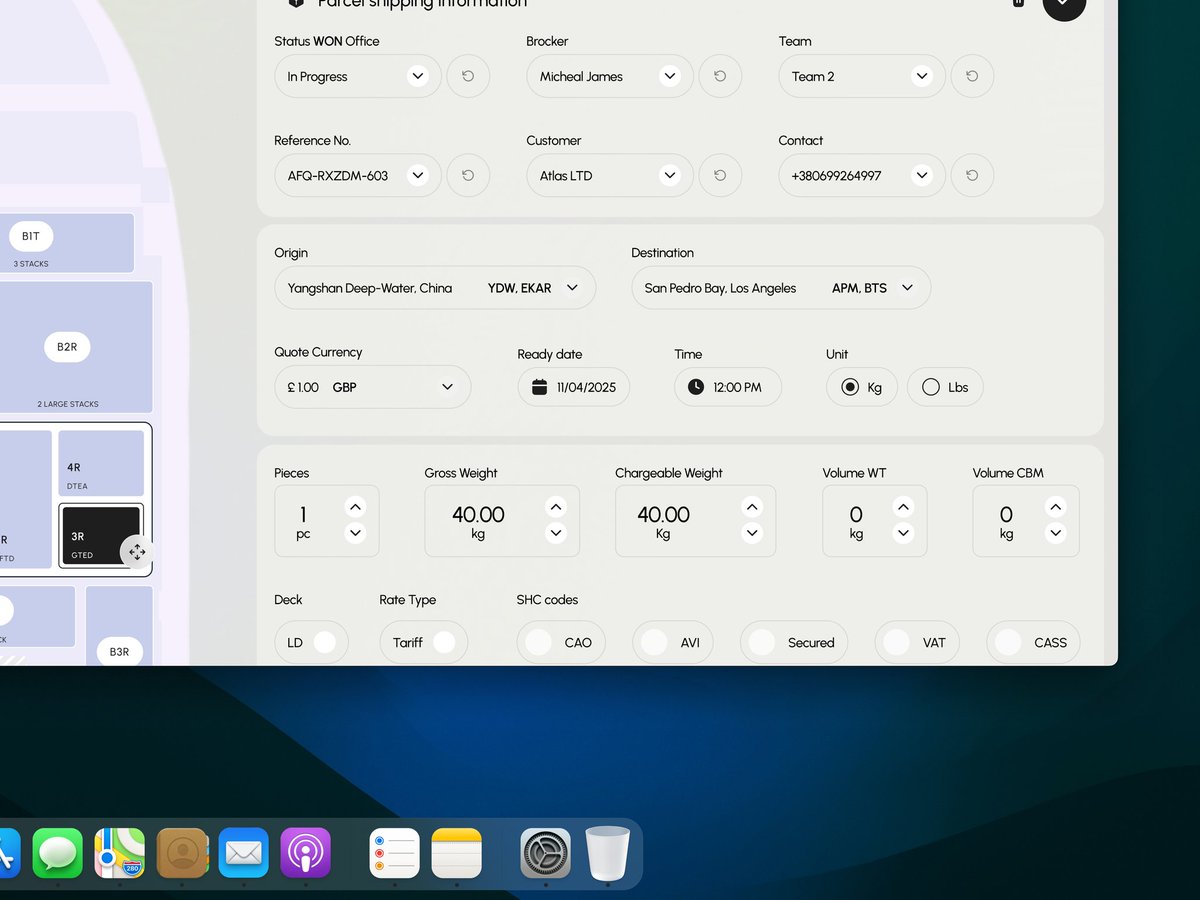Viewport: 1200px width, 900px height.
Task: Open Destination San Pedro Bay dropdown
Action: point(781,288)
